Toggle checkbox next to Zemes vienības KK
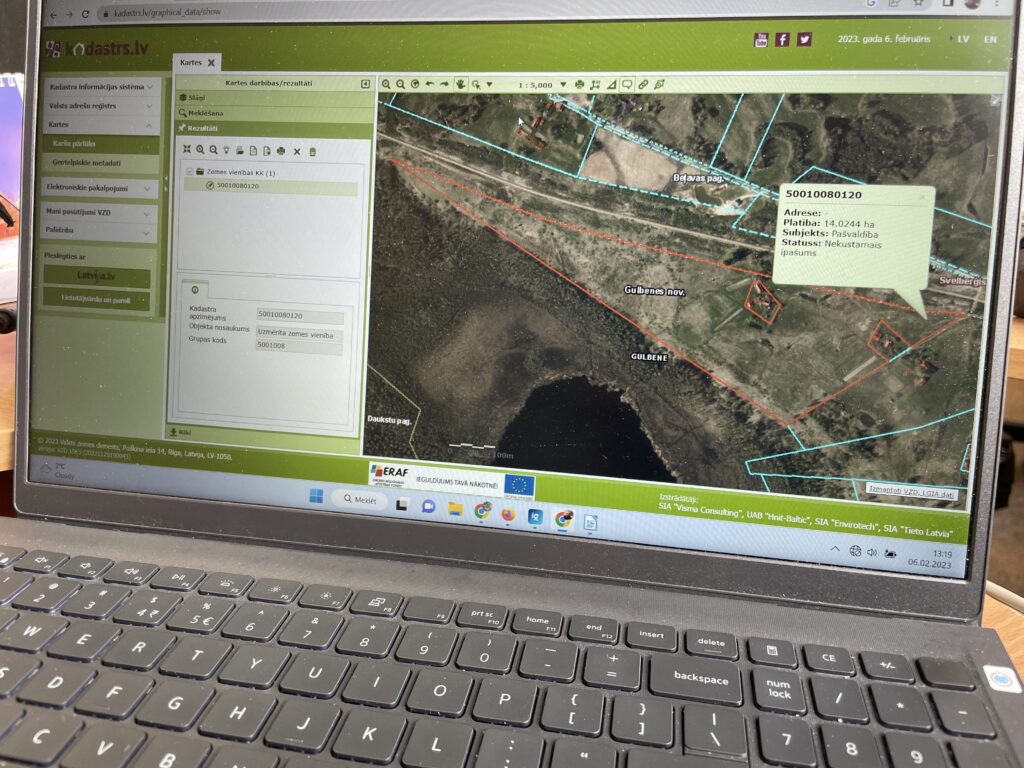1024x768 pixels. pos(187,172)
